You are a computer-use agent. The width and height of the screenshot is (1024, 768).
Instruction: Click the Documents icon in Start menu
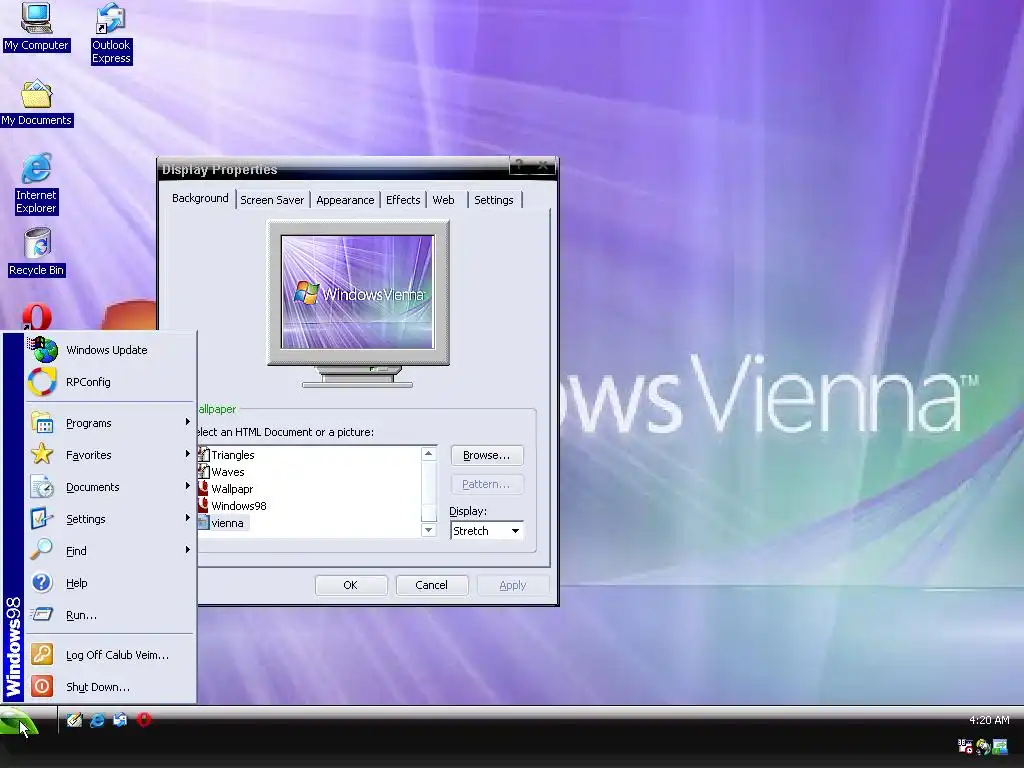[42, 487]
